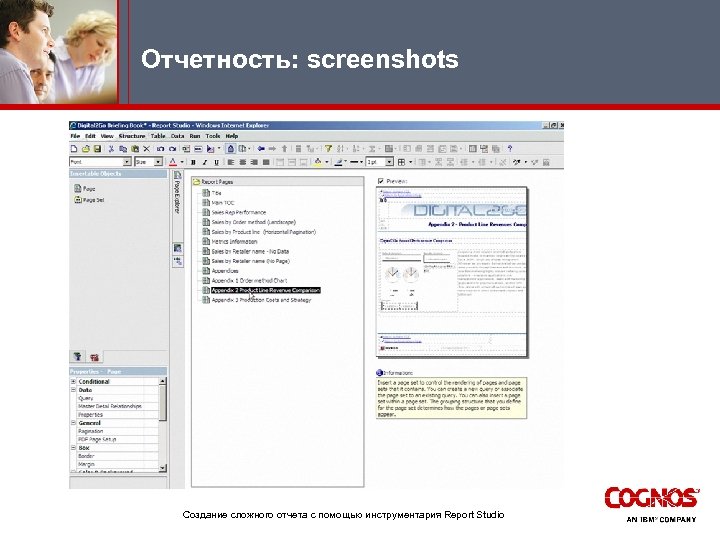Click the blue Back arrow icon
This screenshot has width=720, height=540.
261,149
